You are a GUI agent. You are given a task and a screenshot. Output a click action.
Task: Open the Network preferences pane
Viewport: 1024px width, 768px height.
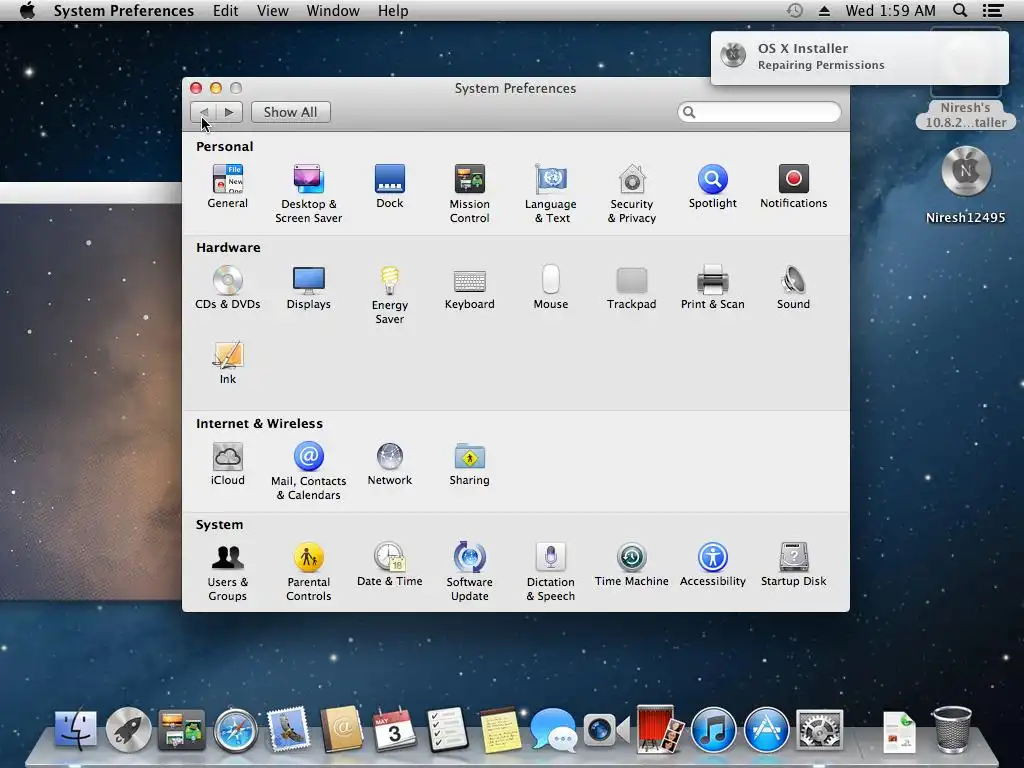[x=390, y=464]
